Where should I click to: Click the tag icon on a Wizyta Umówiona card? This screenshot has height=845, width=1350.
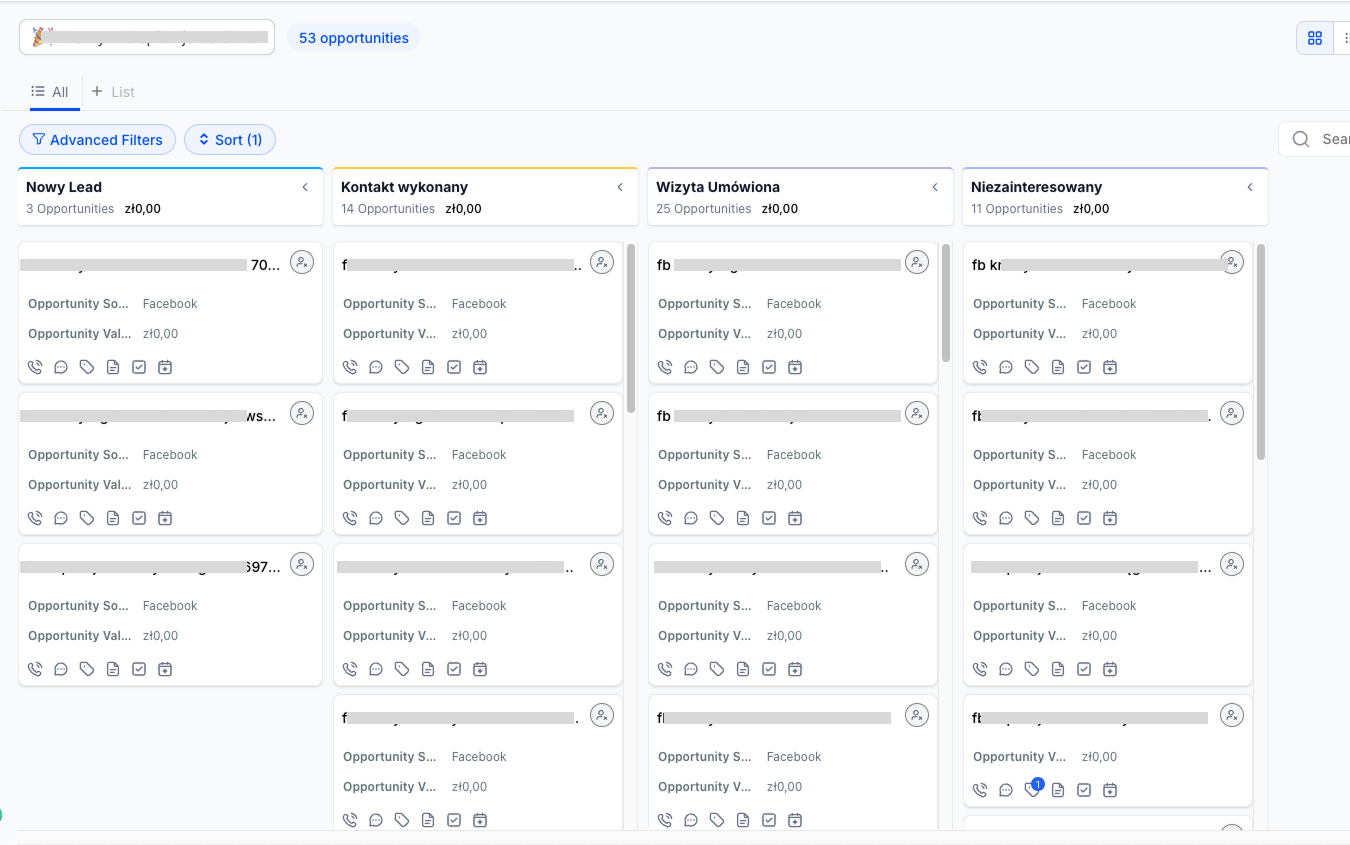tap(716, 367)
